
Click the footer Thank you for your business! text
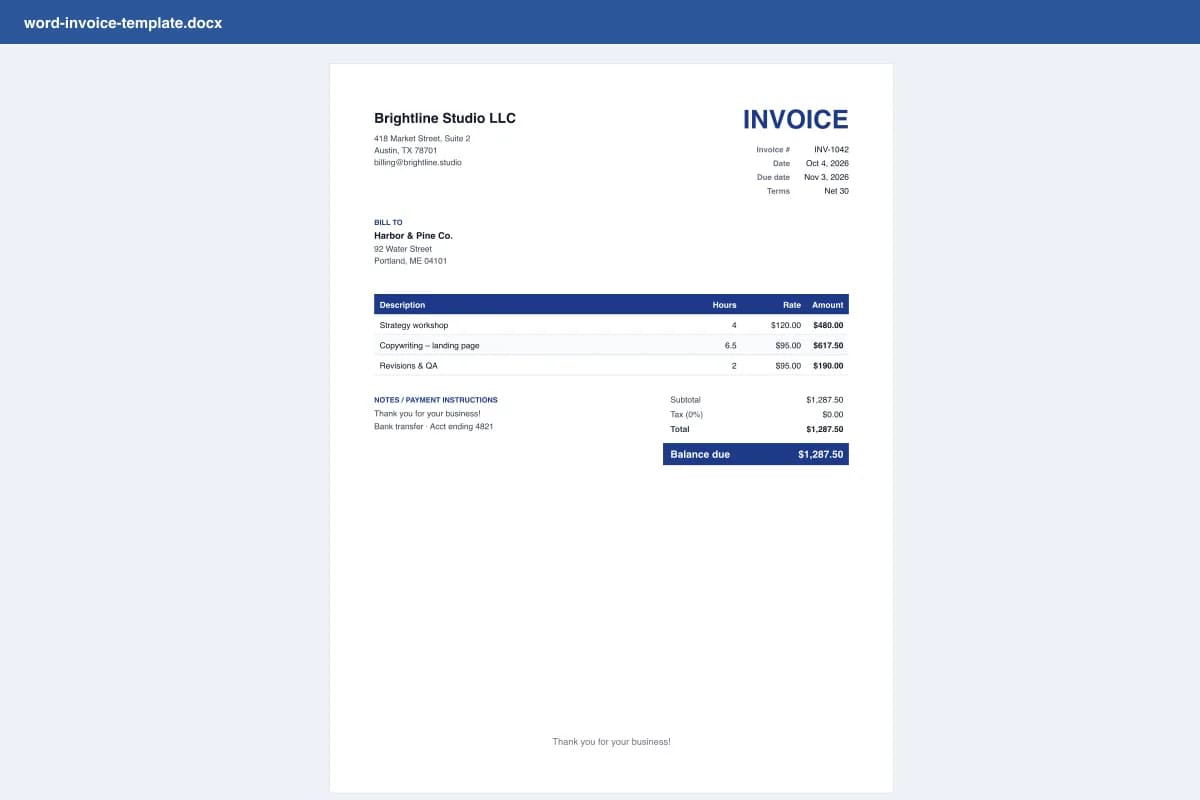611,742
